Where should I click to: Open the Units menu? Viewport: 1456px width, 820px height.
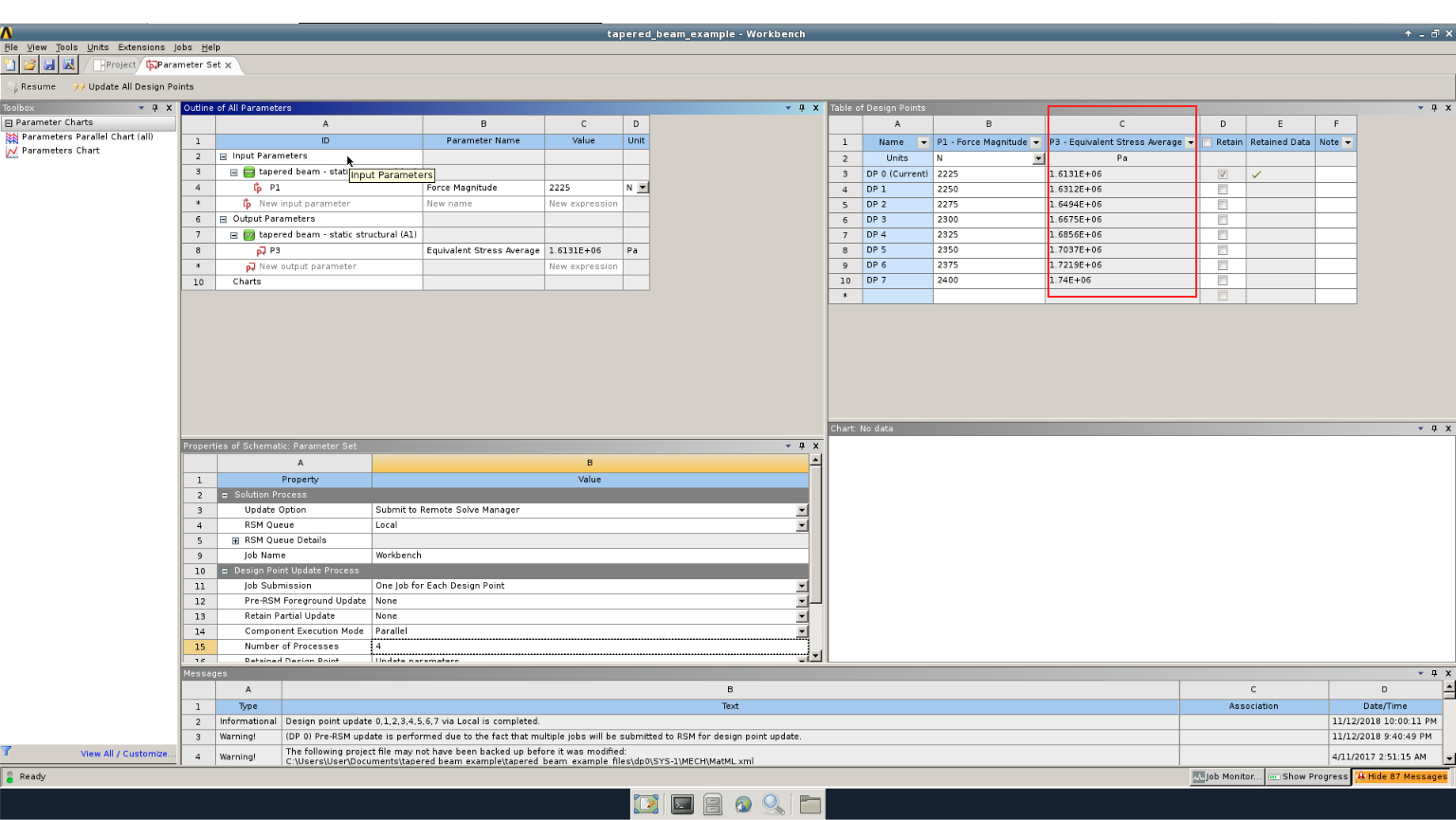98,47
